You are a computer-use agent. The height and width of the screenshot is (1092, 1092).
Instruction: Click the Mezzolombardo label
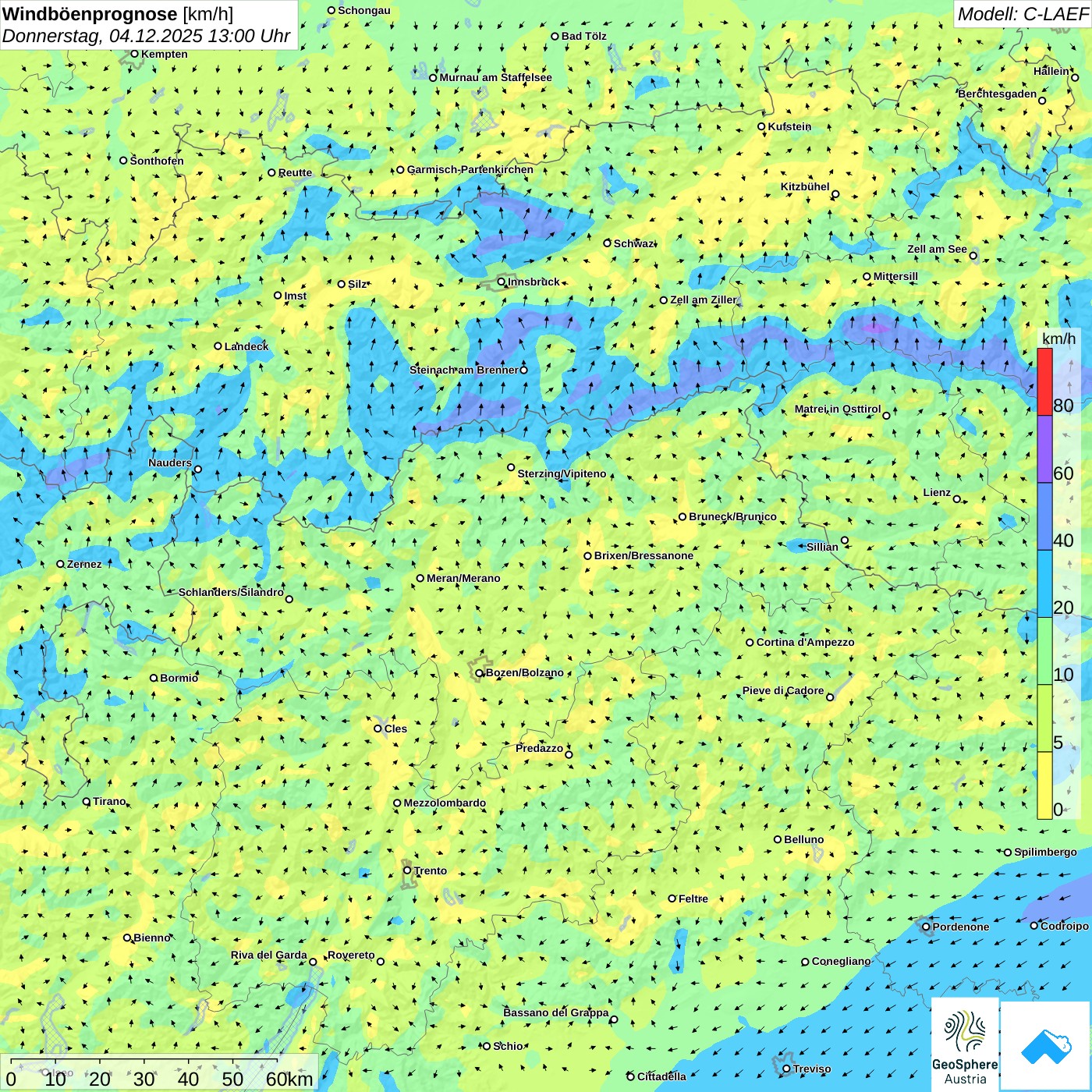[445, 803]
